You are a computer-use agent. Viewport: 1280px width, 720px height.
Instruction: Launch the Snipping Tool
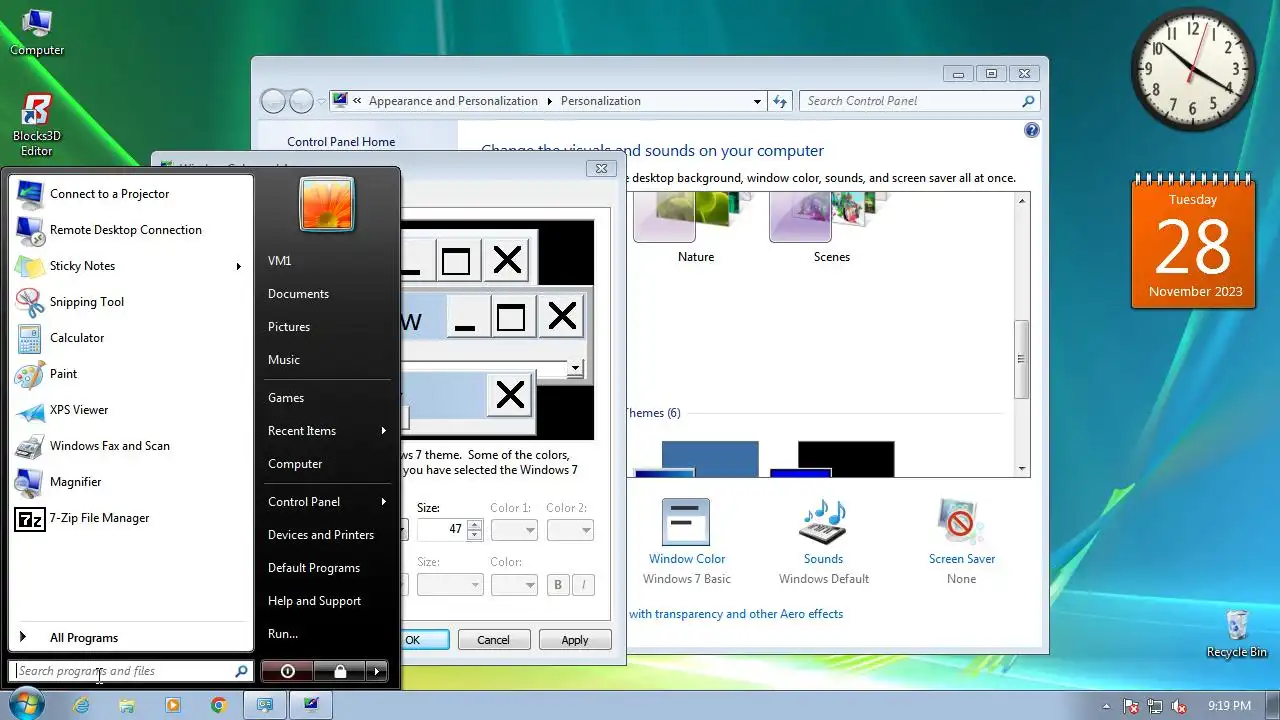tap(130, 302)
